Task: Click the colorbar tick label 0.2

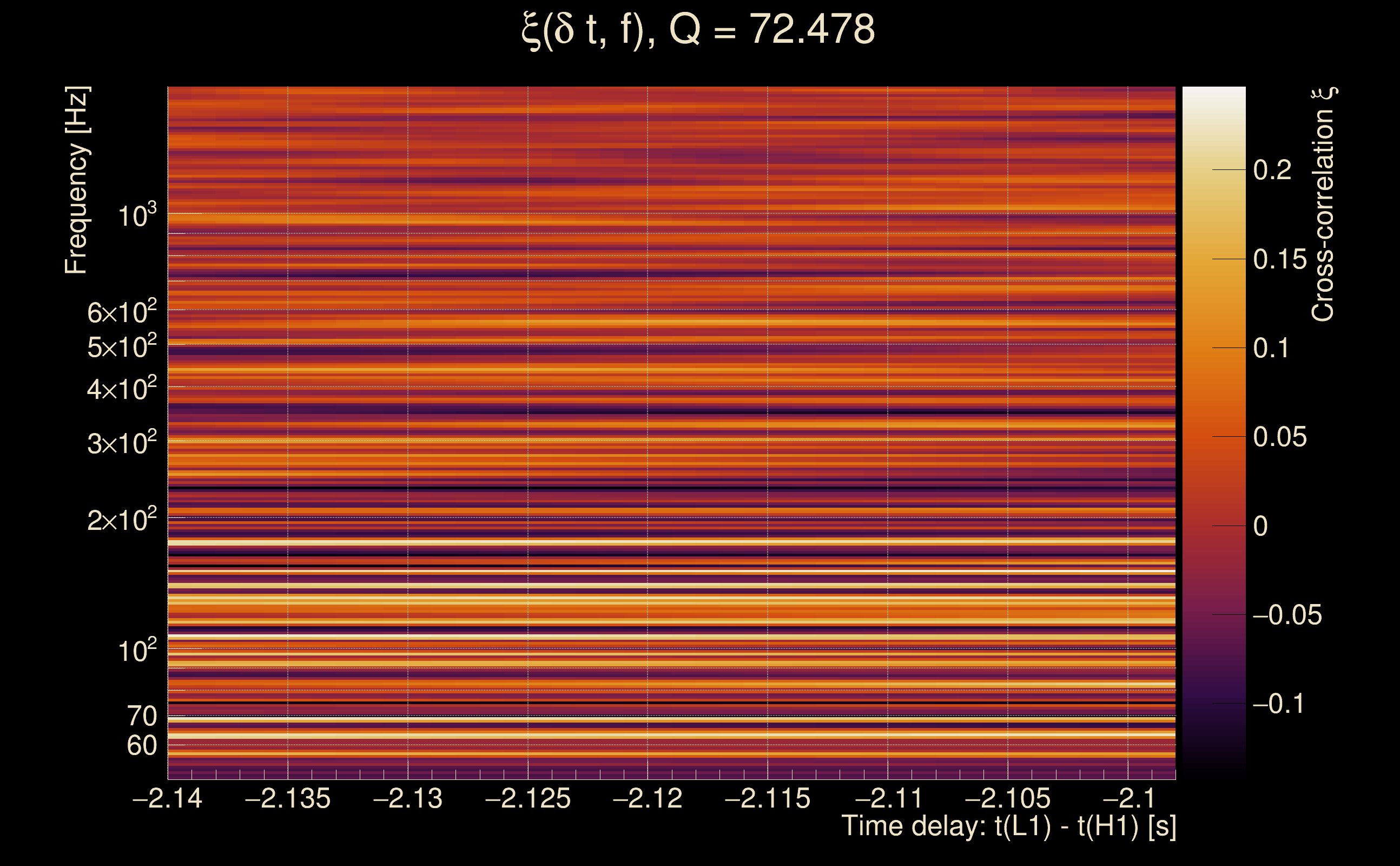Action: tap(1272, 170)
